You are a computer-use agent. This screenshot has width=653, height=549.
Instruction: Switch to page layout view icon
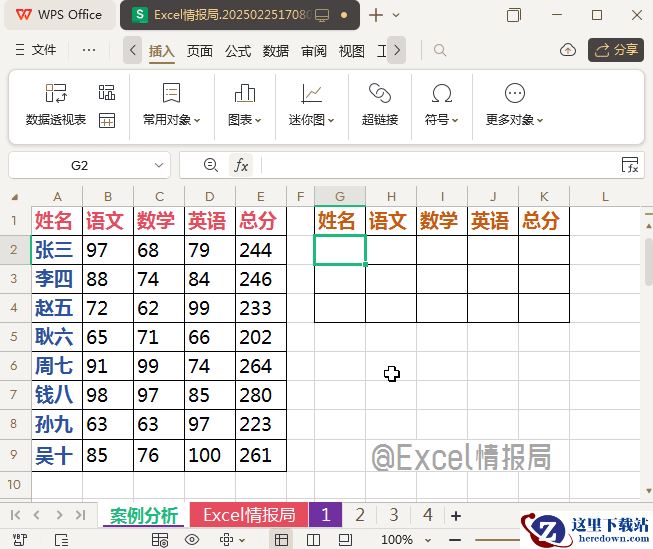point(345,540)
